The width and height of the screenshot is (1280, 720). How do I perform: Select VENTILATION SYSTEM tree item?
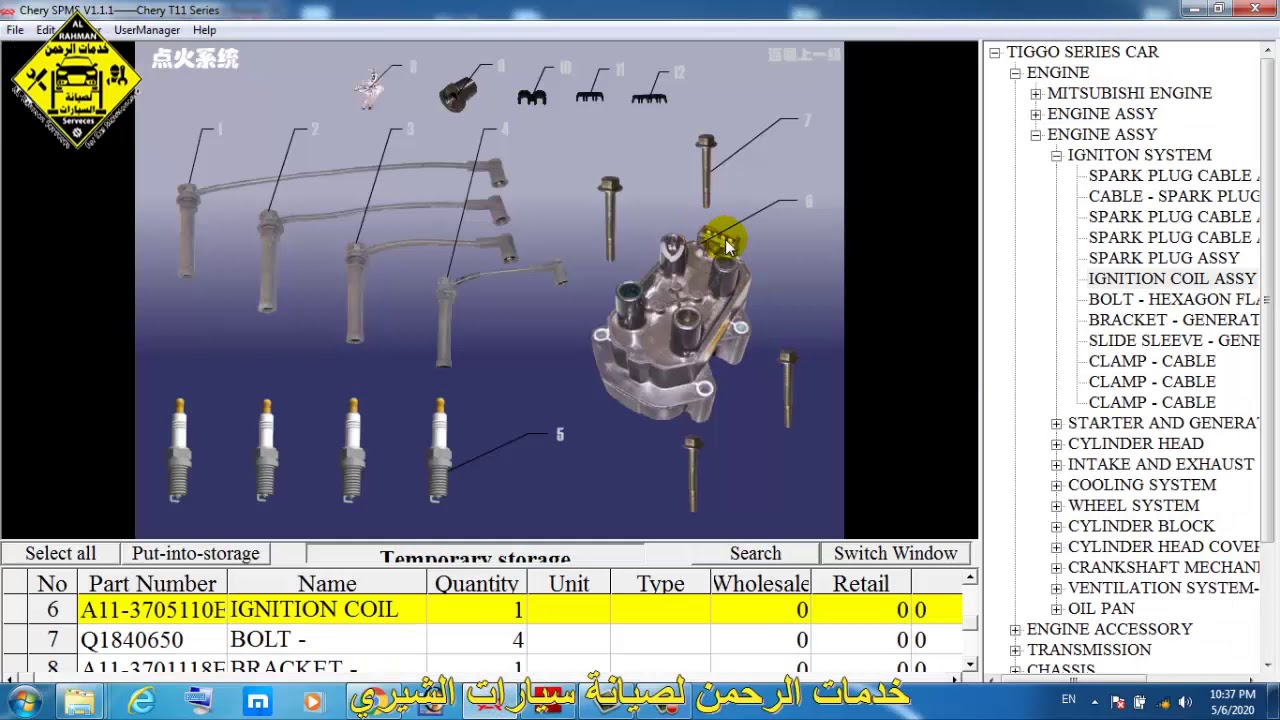coord(1164,588)
